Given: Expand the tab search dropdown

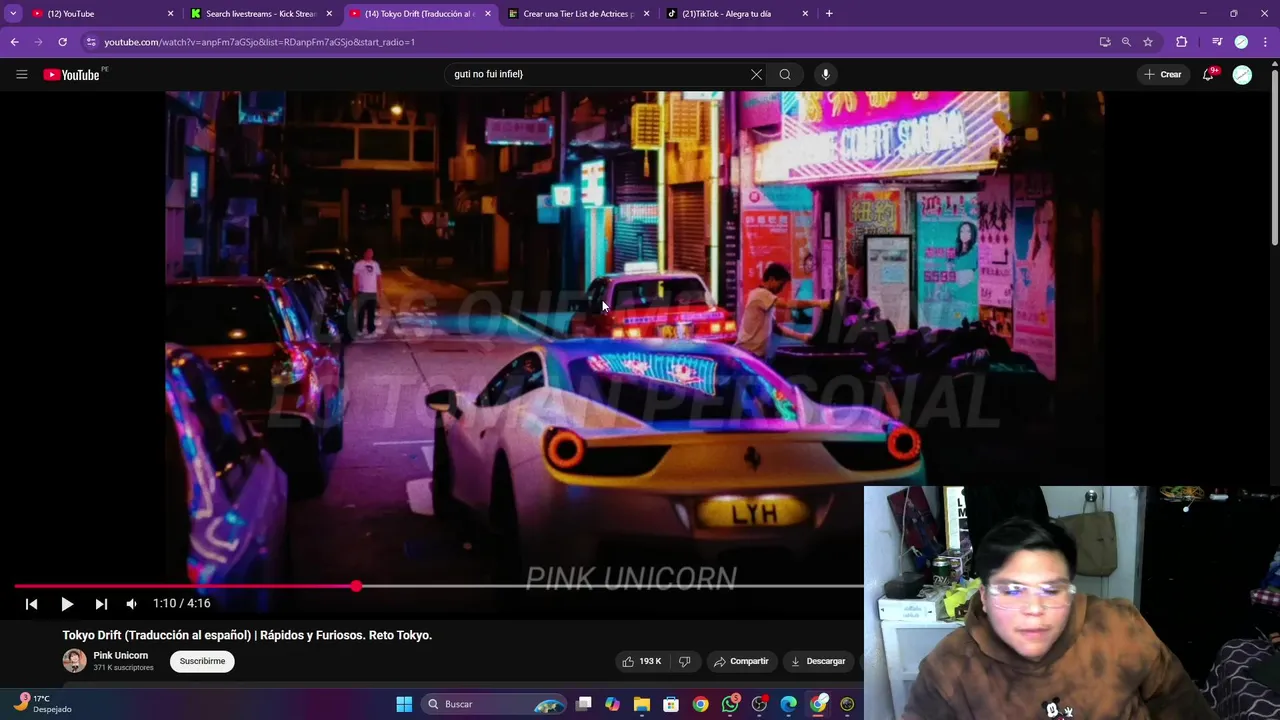Looking at the screenshot, I should (x=13, y=14).
